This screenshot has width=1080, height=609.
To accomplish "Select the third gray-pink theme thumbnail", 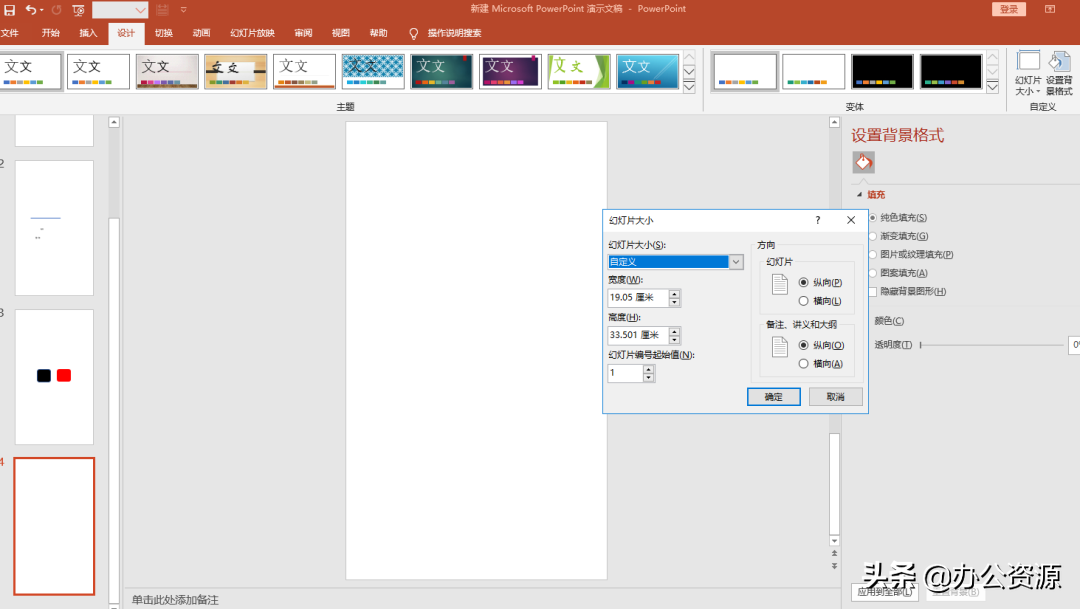I will (167, 72).
